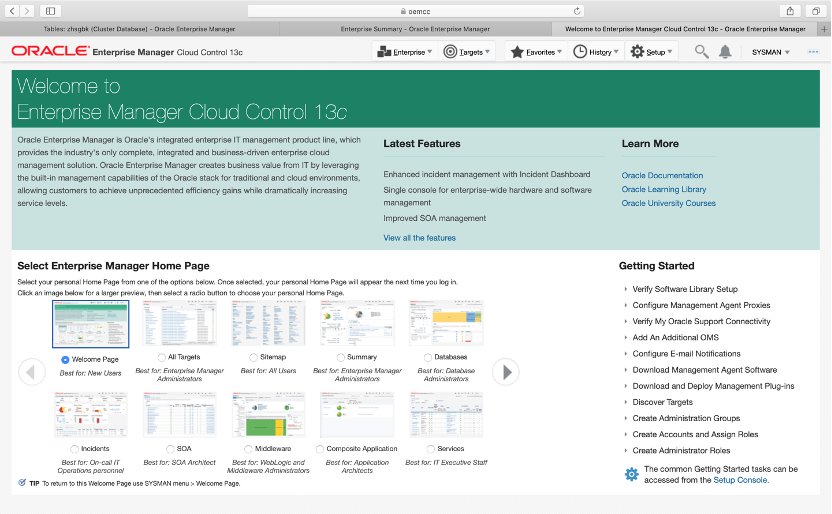
Task: Select the Sitemap radio button
Action: 253,357
